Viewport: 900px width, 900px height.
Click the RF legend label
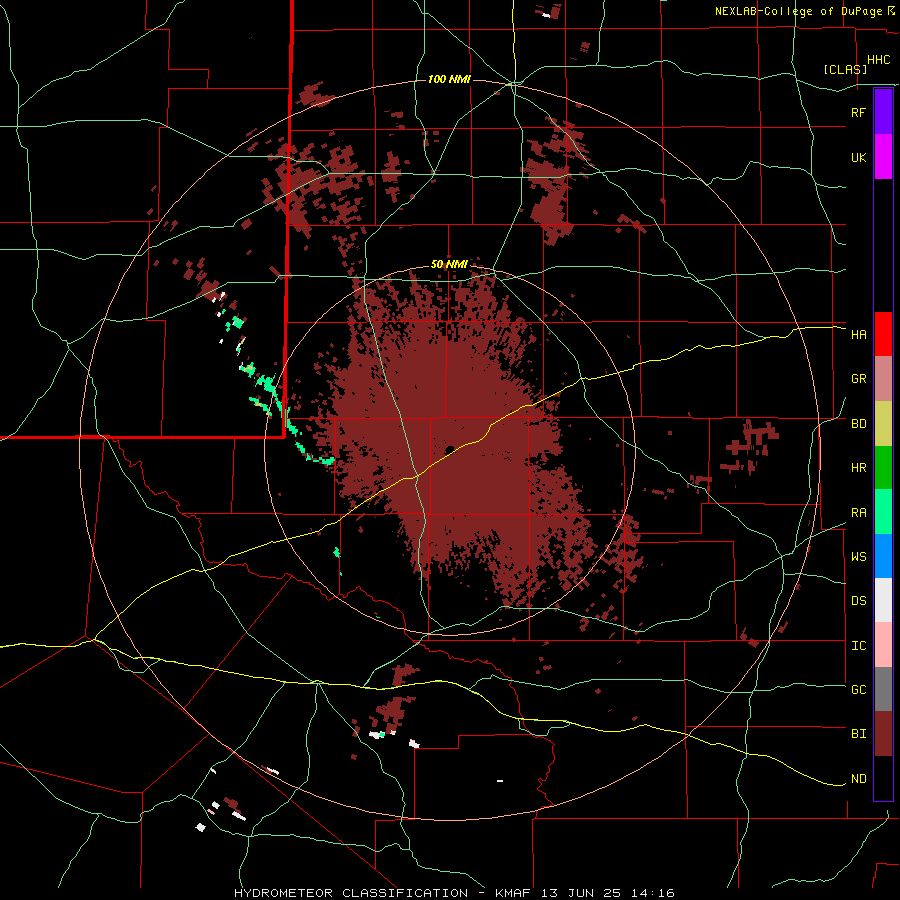[x=858, y=112]
